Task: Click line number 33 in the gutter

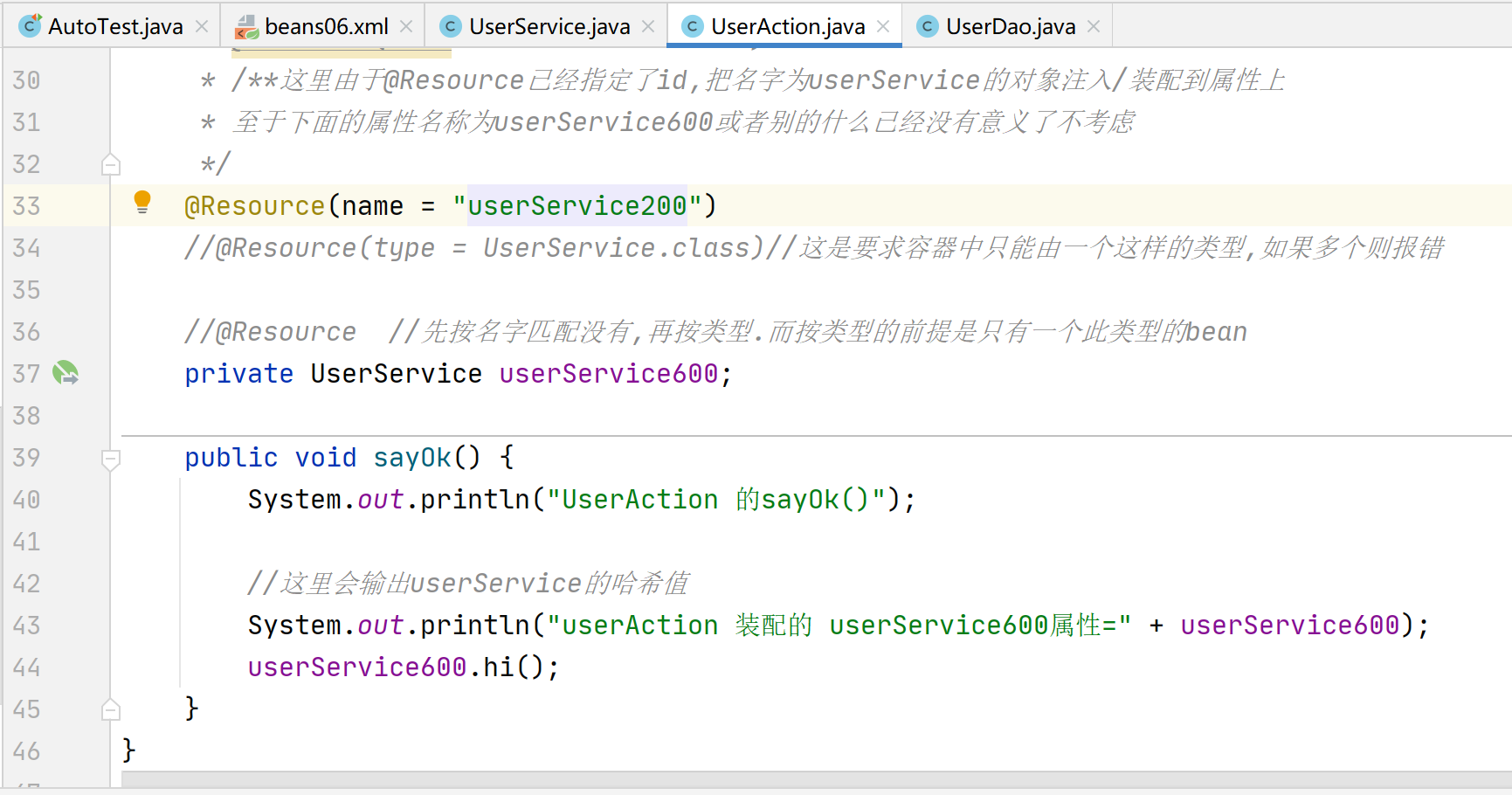Action: (x=26, y=206)
